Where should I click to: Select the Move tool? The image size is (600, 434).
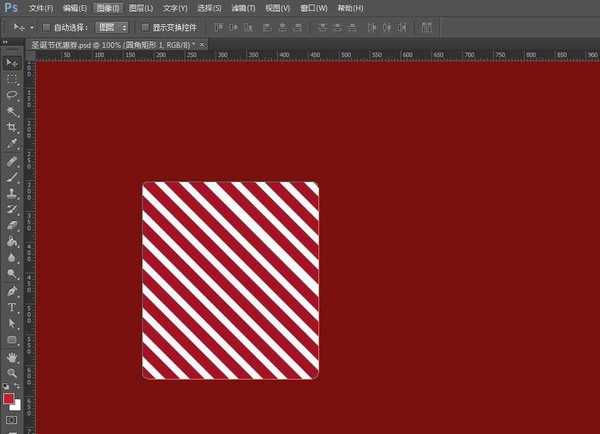(12, 63)
